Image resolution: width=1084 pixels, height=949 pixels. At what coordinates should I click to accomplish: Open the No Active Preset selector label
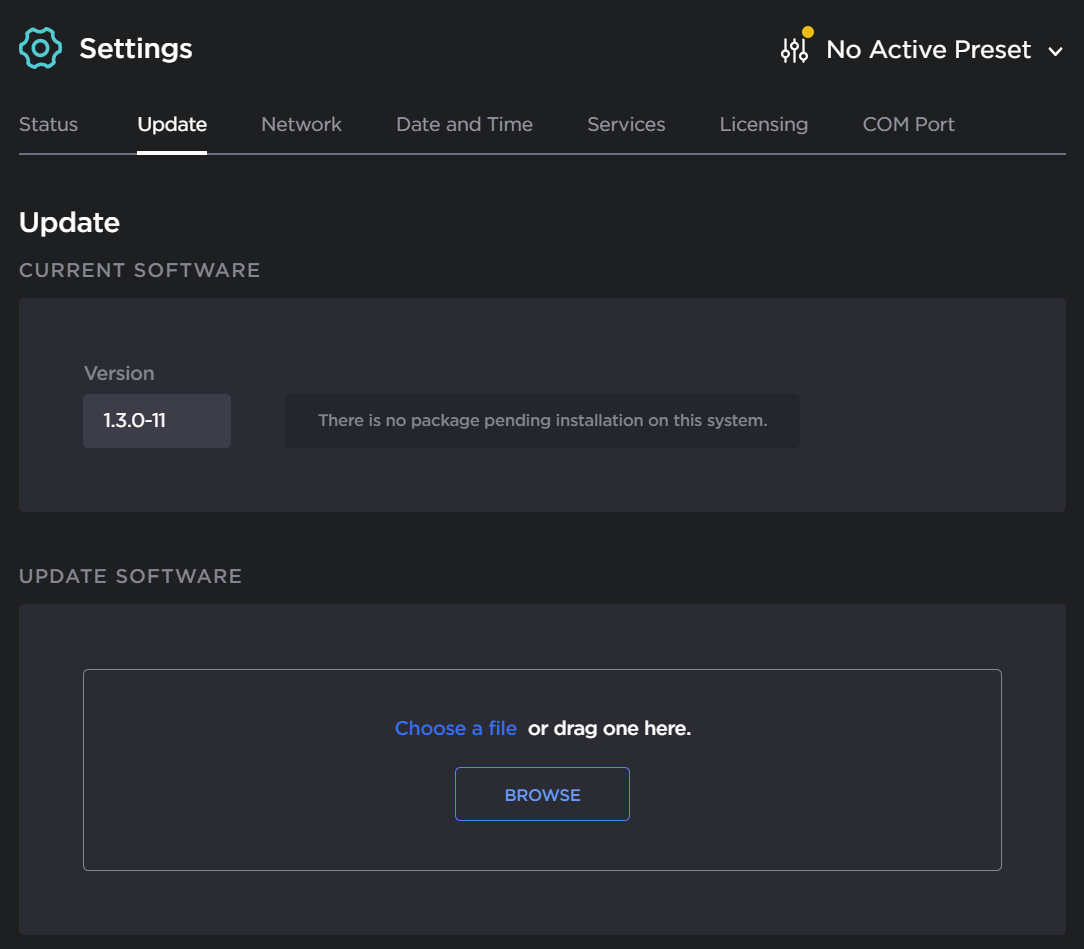click(928, 50)
